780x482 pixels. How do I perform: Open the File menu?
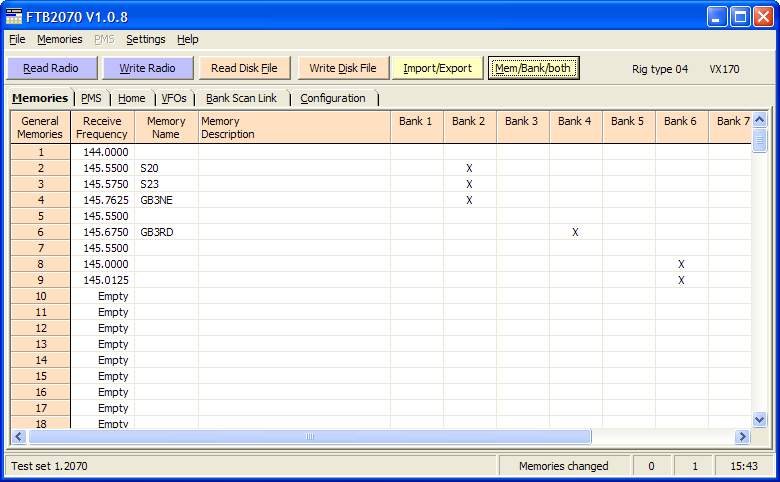tap(17, 39)
